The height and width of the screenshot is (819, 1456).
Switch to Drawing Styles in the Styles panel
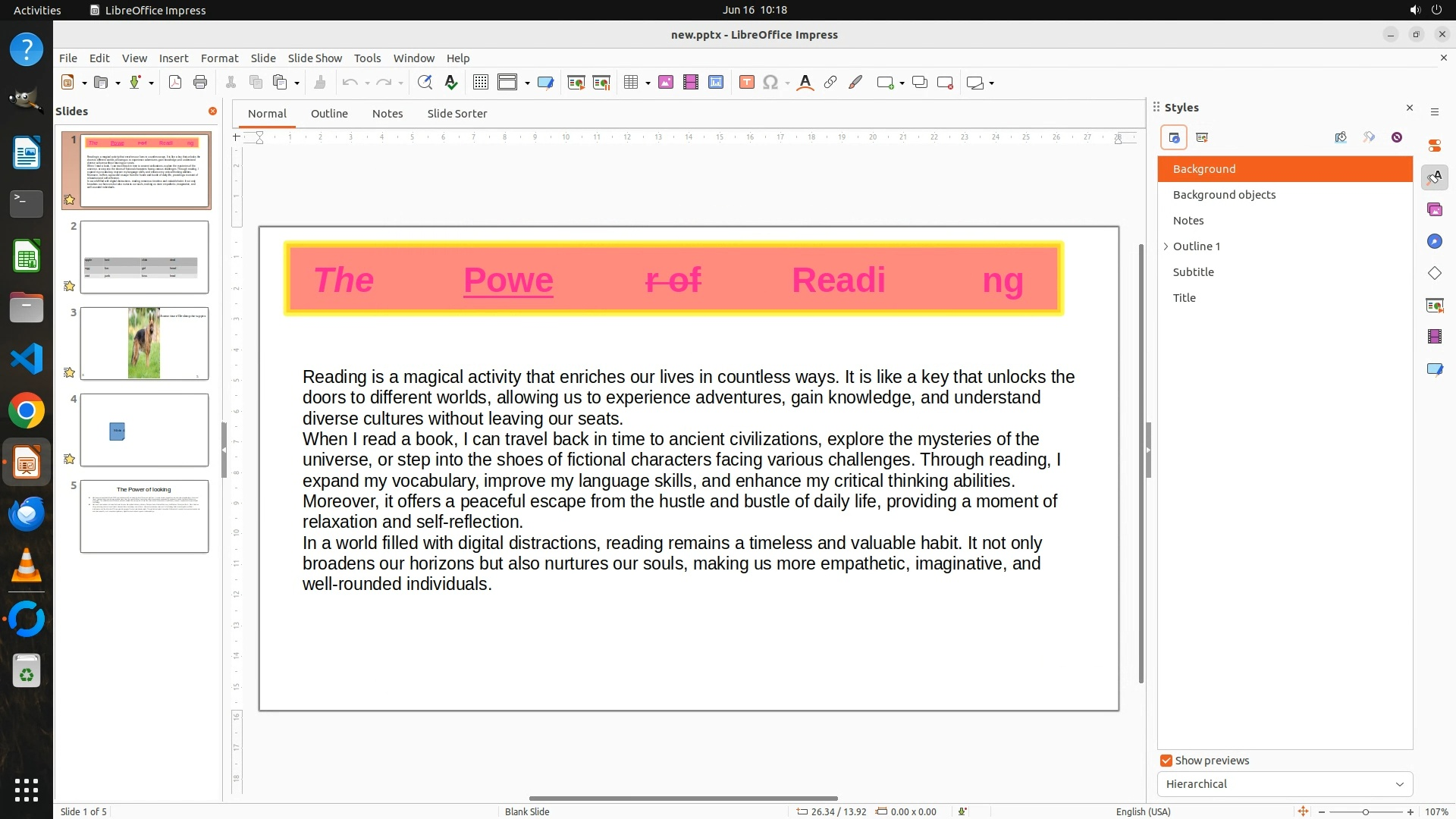[x=1174, y=137]
